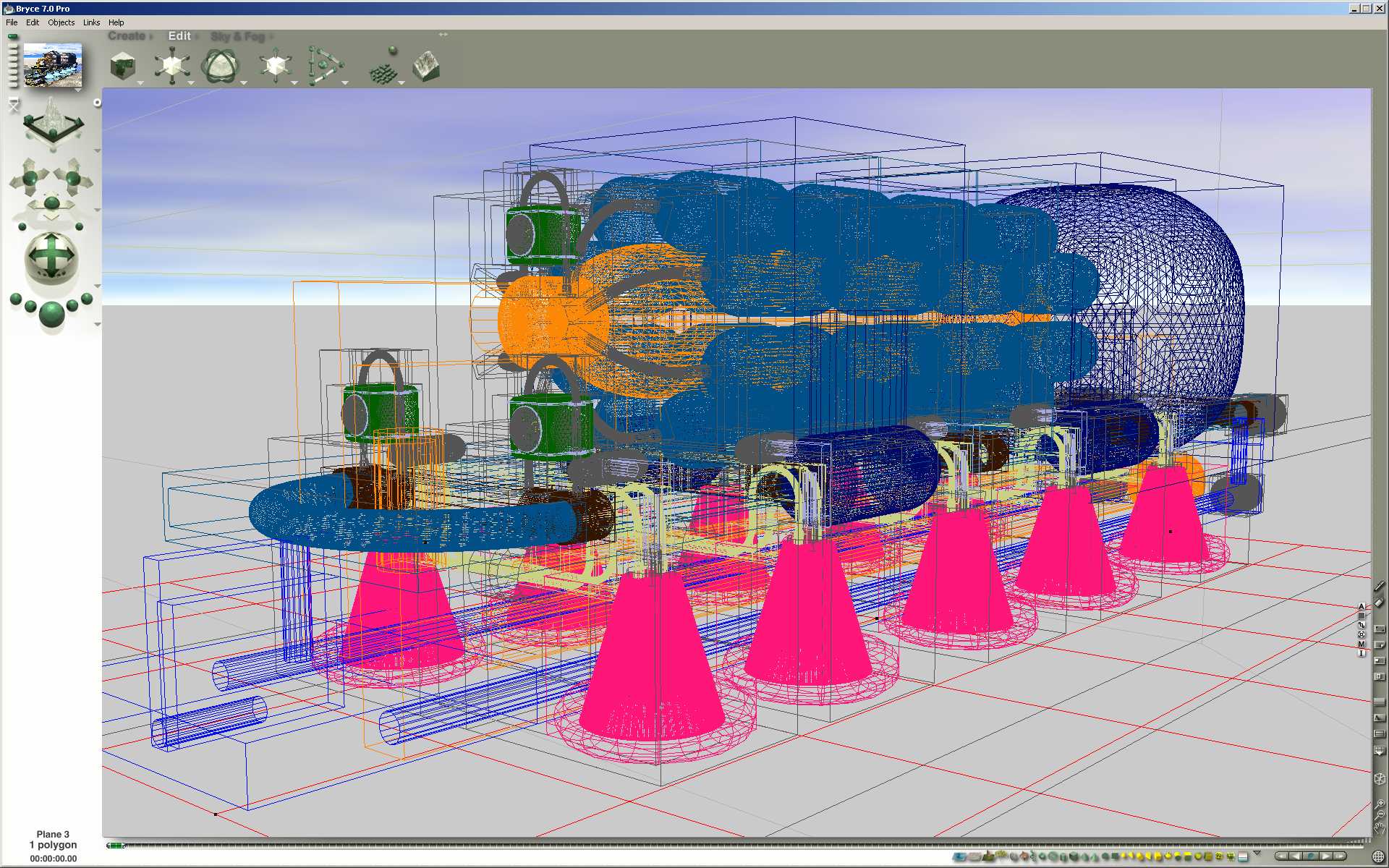Open the terrain Edit Object icon
This screenshot has height=868, width=1389.
click(426, 67)
